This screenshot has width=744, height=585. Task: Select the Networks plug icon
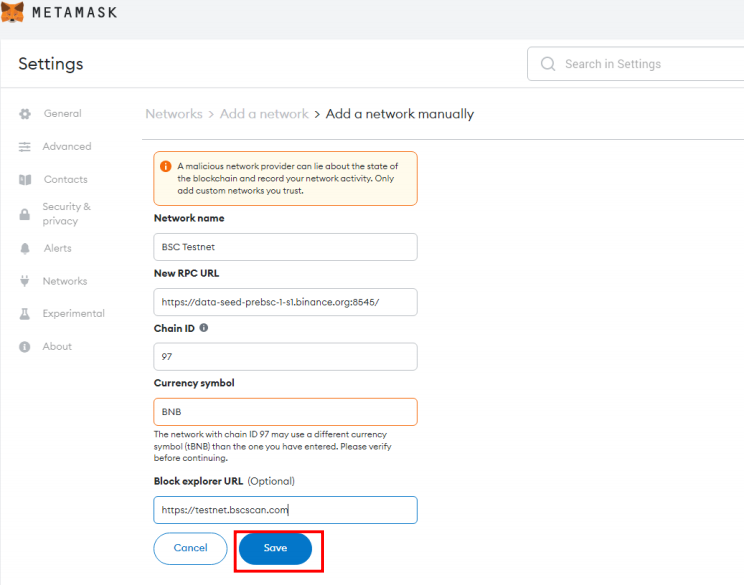point(25,281)
